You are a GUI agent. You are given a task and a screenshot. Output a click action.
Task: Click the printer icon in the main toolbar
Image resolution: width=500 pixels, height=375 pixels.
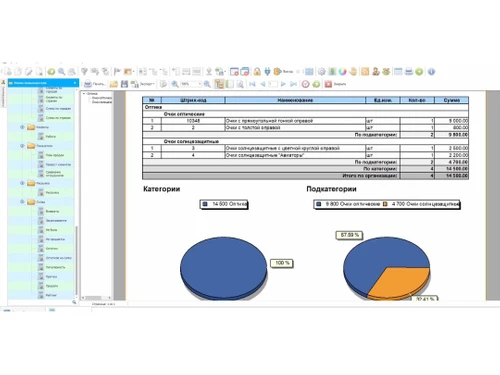(409, 71)
